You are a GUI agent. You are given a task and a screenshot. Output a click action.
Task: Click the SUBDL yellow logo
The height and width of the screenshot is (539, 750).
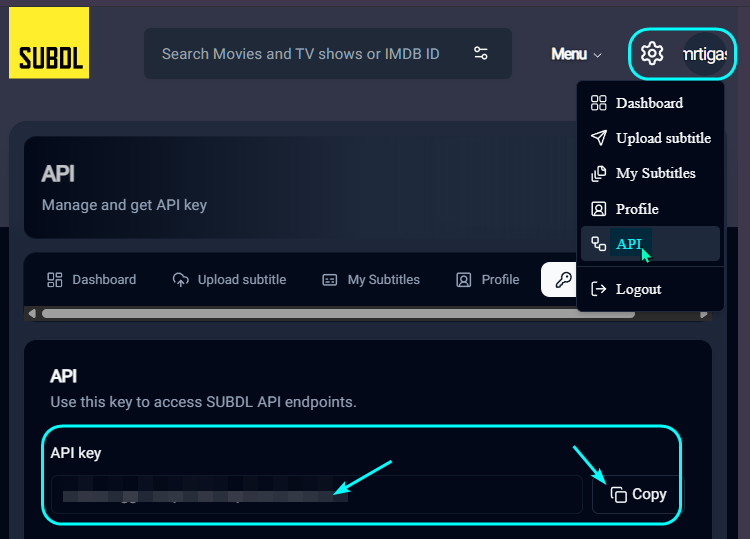coord(49,43)
